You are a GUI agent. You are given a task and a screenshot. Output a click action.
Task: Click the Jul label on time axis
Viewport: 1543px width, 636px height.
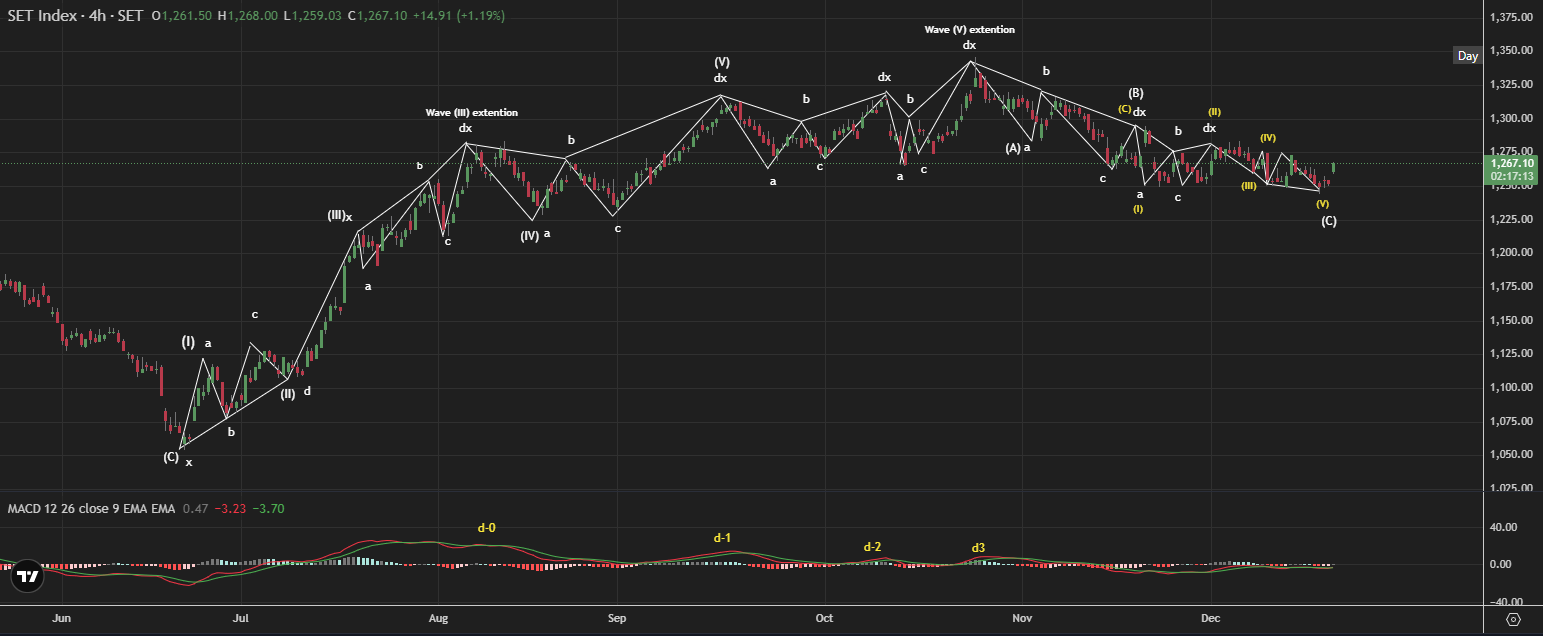point(241,619)
